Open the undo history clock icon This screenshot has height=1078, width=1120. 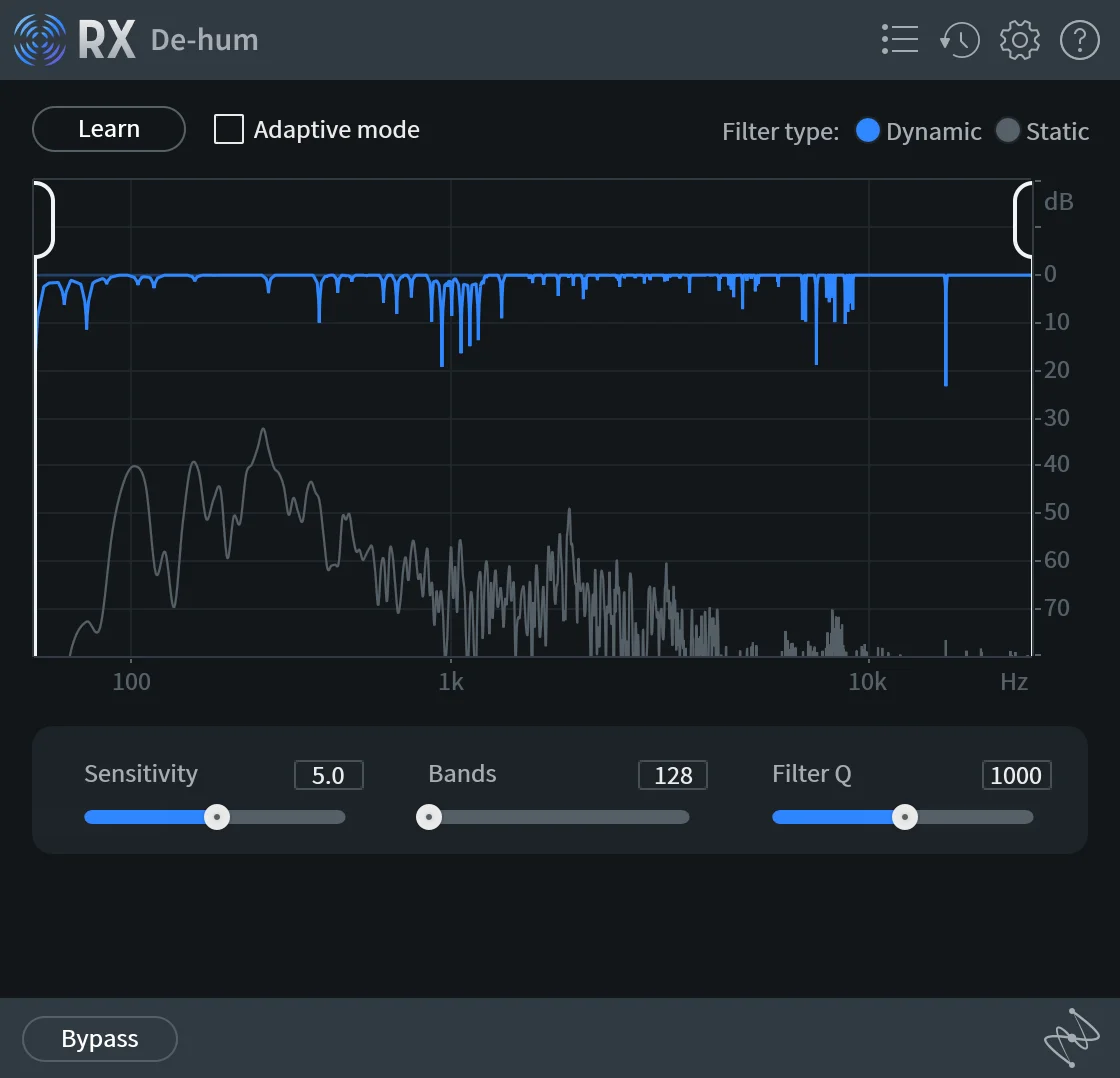(x=959, y=39)
